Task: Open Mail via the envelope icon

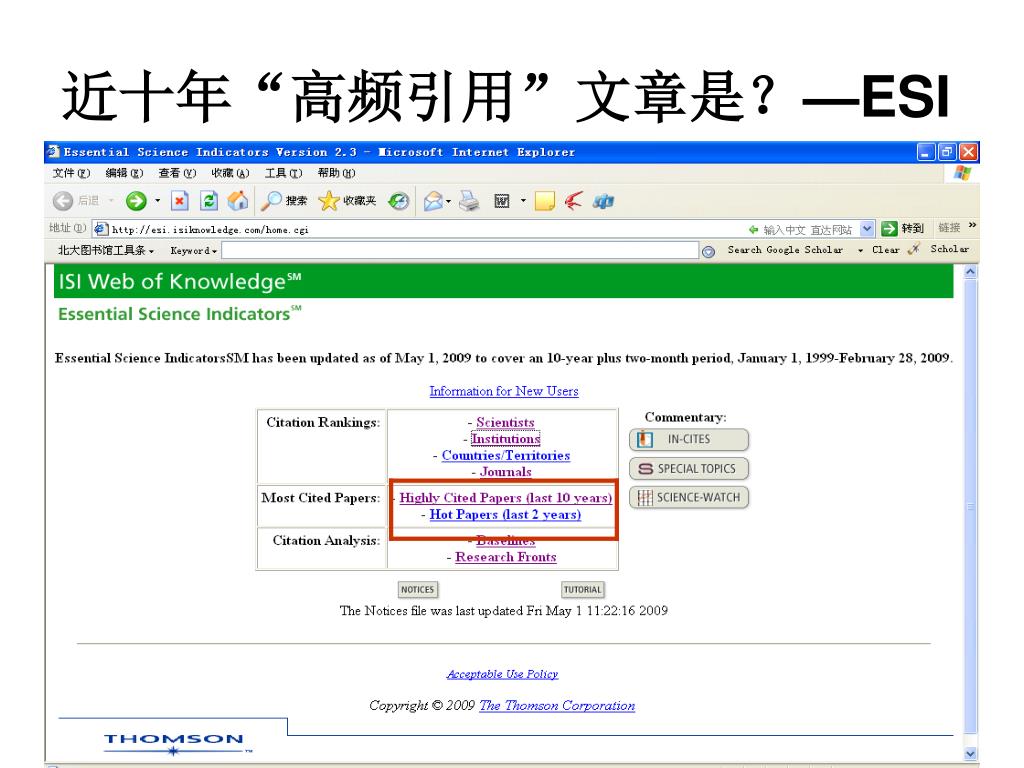Action: pyautogui.click(x=434, y=201)
